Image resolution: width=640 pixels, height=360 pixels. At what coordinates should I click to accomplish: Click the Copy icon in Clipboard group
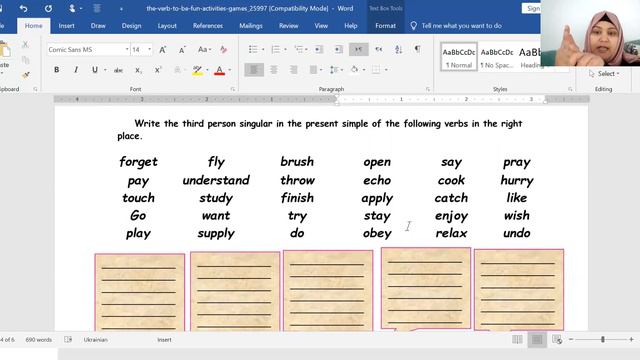pos(25,60)
